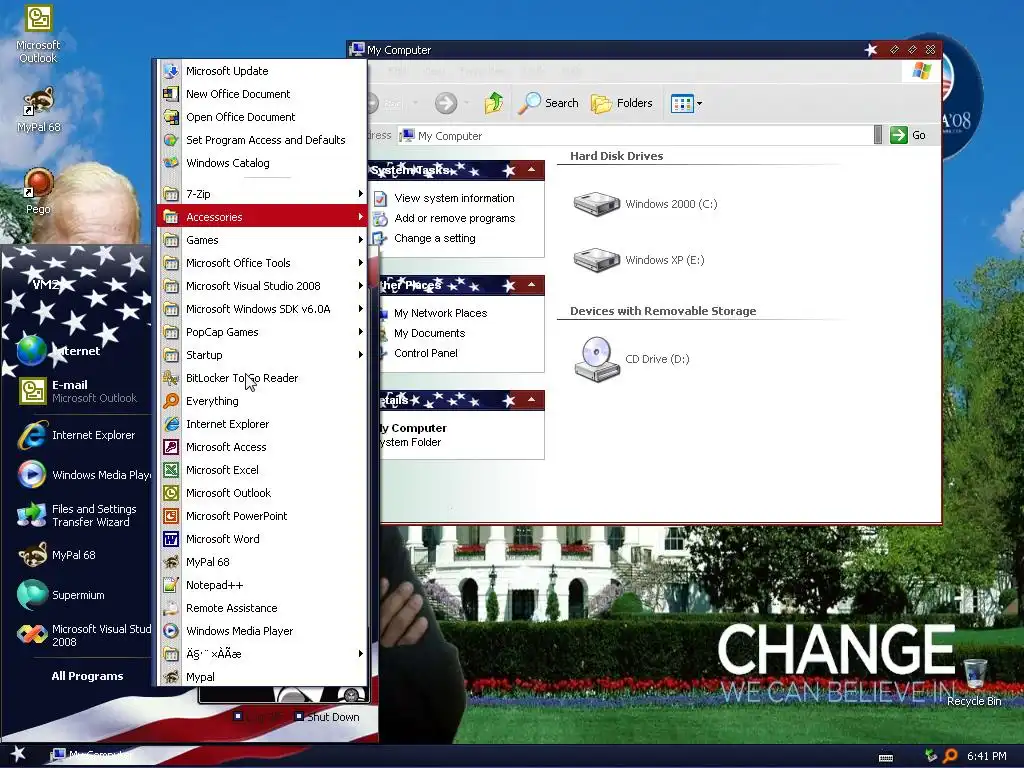
Task: Click the Search toolbar button in My Computer
Action: [x=549, y=103]
